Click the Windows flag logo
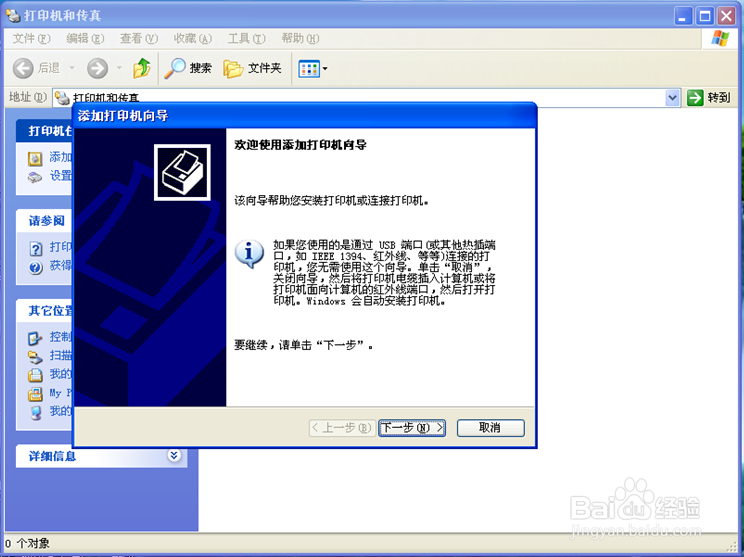The width and height of the screenshot is (744, 557). click(x=720, y=38)
